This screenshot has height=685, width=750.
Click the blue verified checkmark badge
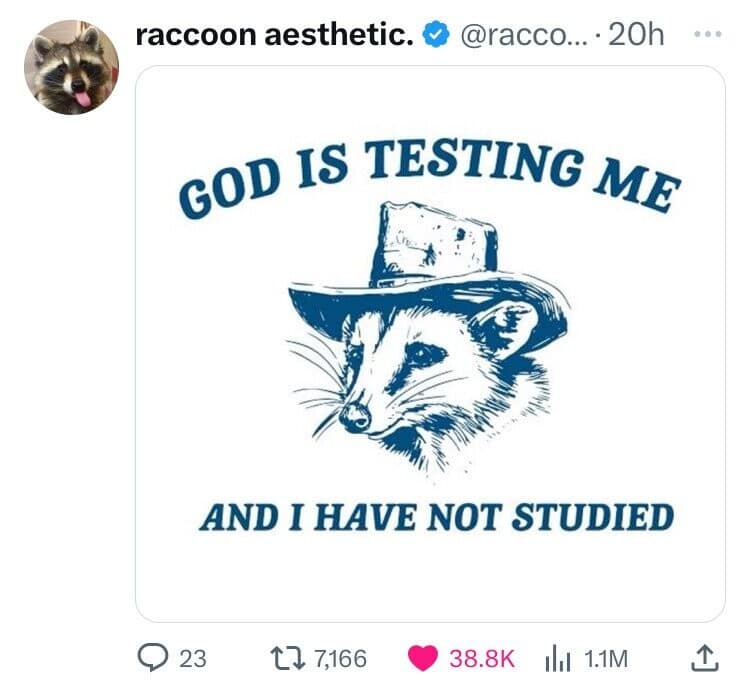pyautogui.click(x=433, y=36)
